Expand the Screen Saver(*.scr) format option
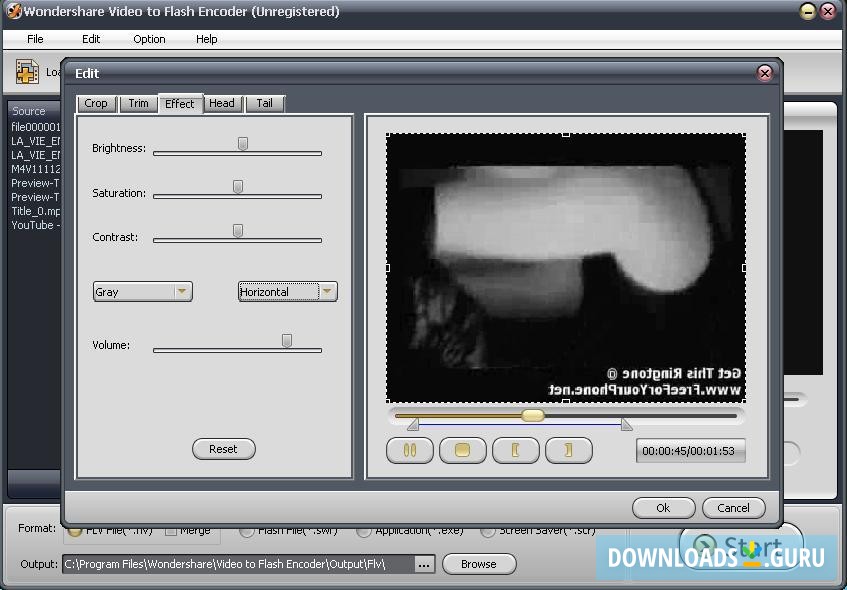Image resolution: width=847 pixels, height=590 pixels. tap(488, 531)
